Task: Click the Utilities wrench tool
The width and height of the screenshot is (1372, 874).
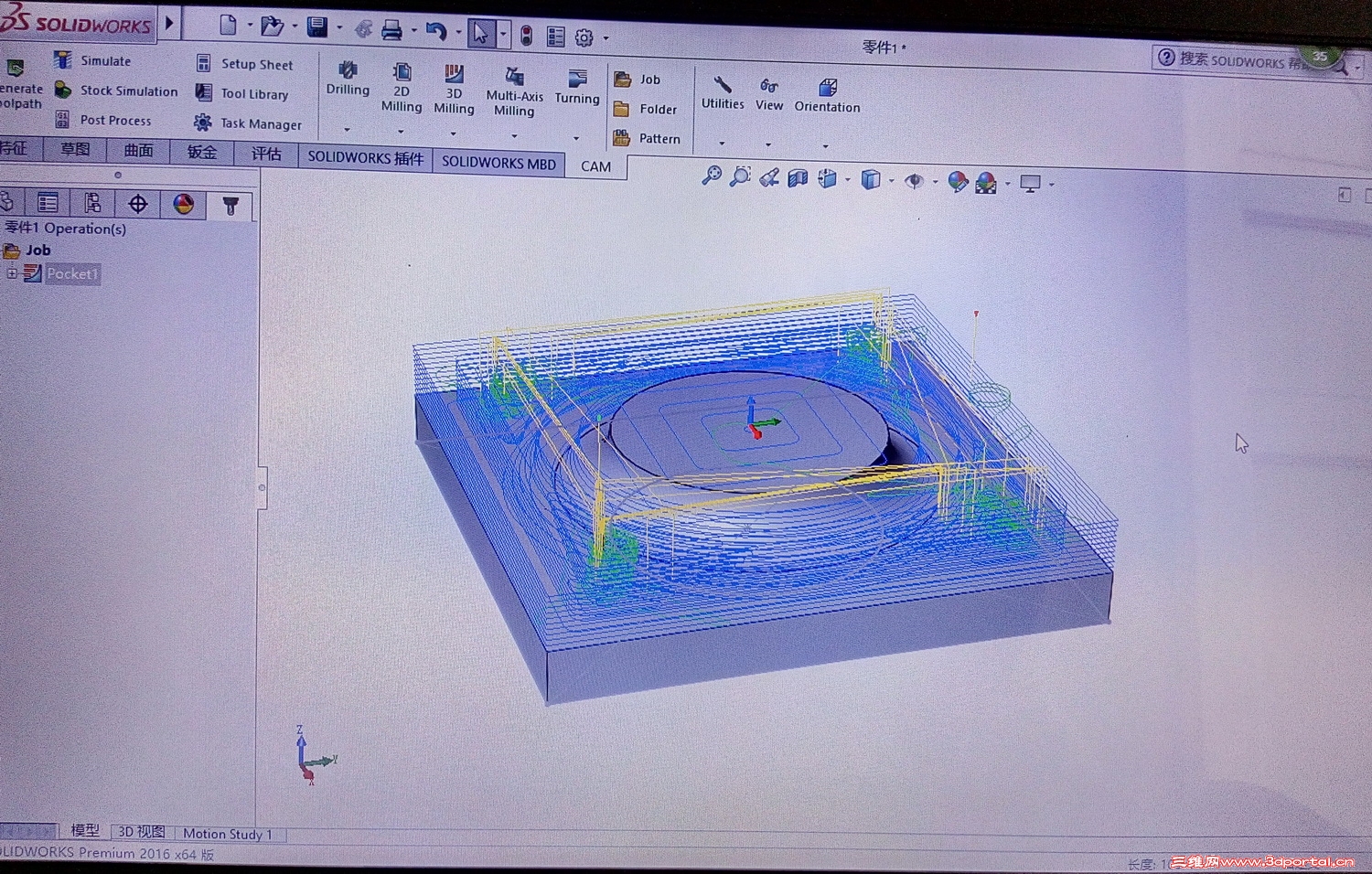Action: pos(723,93)
